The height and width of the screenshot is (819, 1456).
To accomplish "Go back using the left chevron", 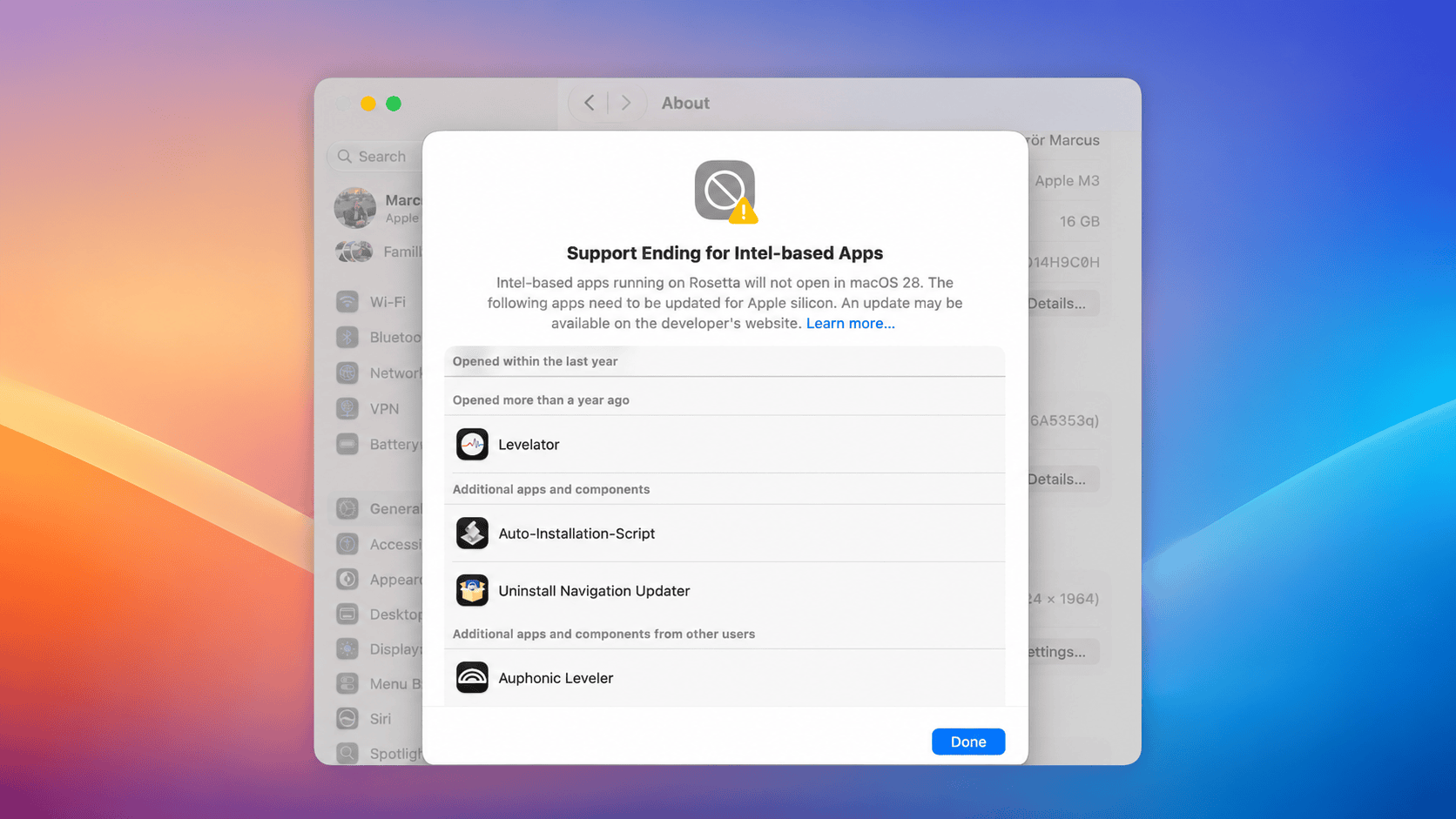I will 590,103.
